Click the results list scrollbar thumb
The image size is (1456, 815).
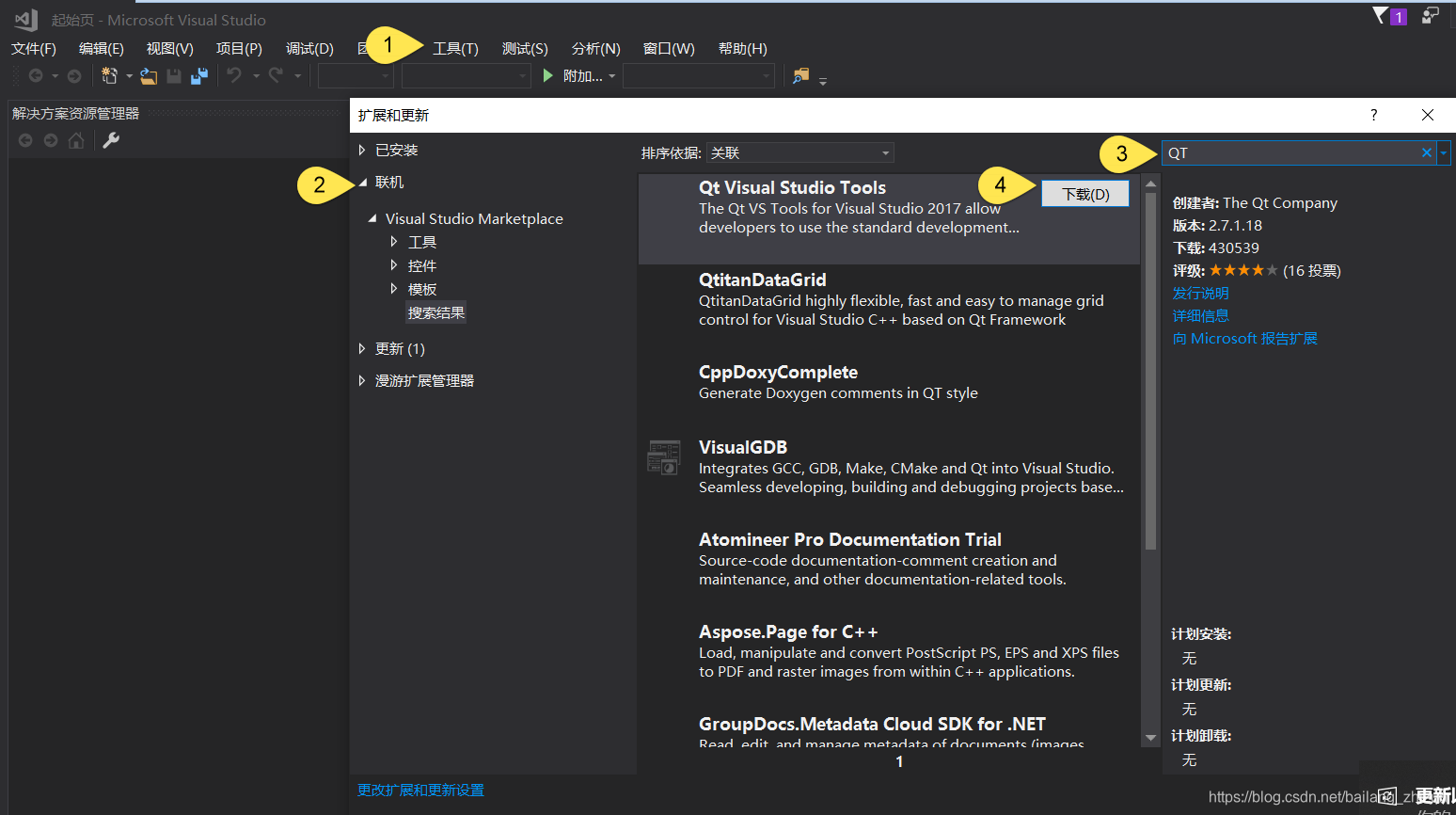pos(1150,371)
